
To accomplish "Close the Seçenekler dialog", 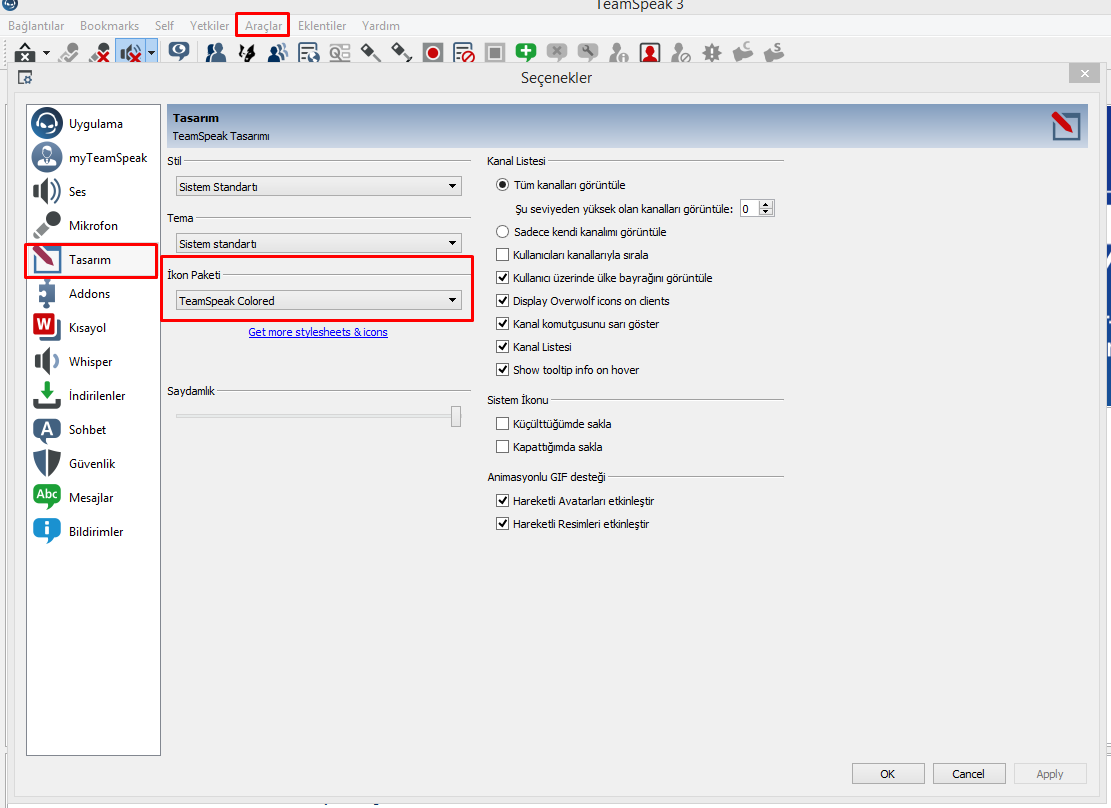I will [1085, 73].
